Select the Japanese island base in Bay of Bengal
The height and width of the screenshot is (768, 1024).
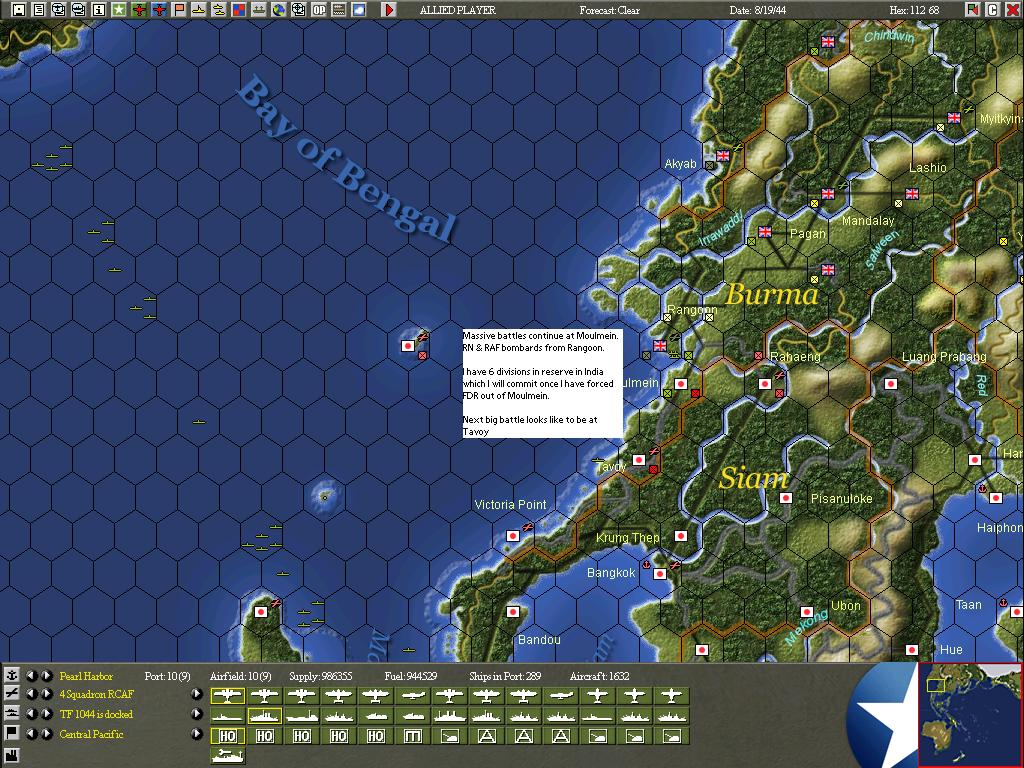click(408, 346)
